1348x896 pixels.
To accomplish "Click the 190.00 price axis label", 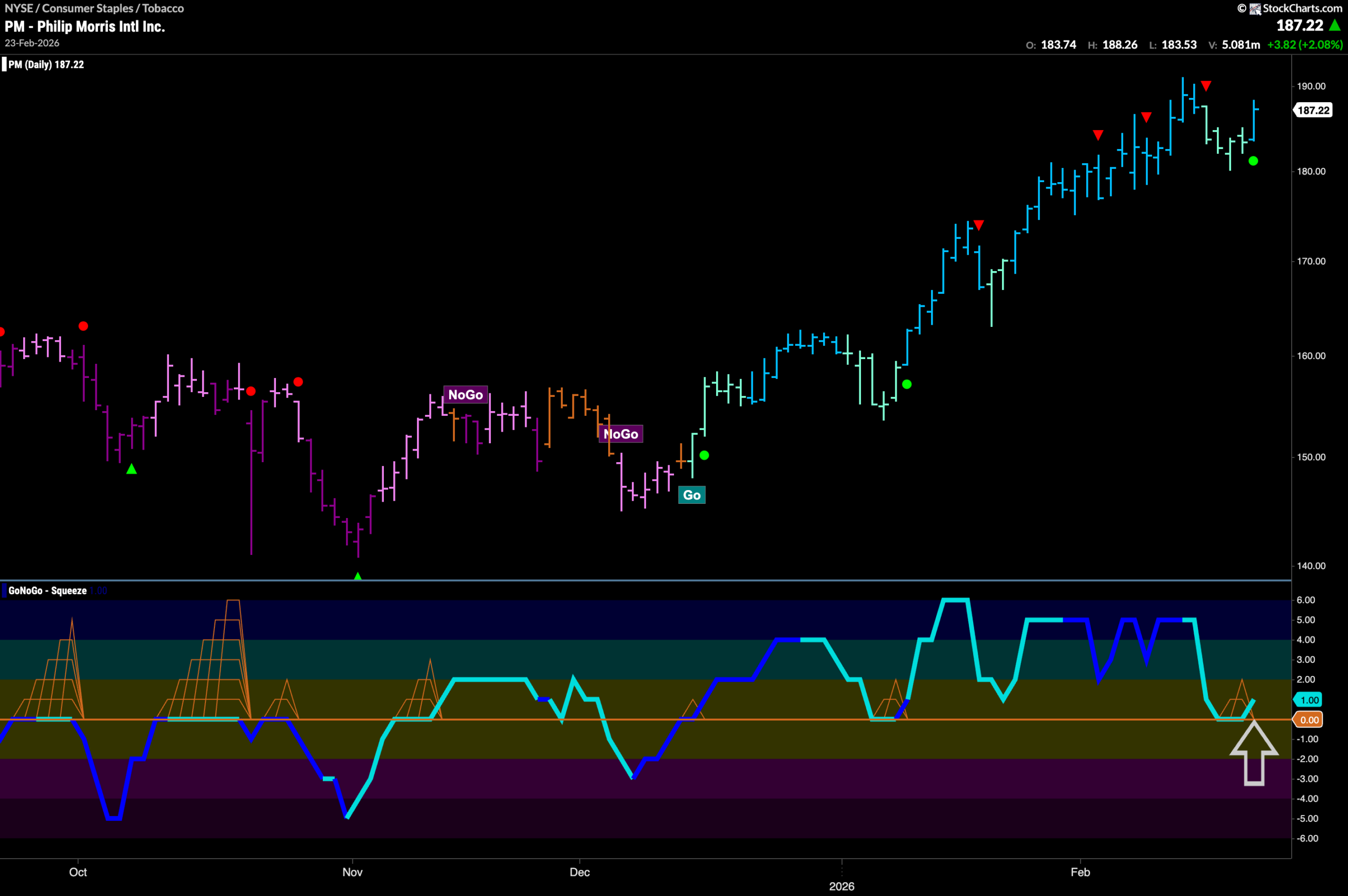I will coord(1311,86).
